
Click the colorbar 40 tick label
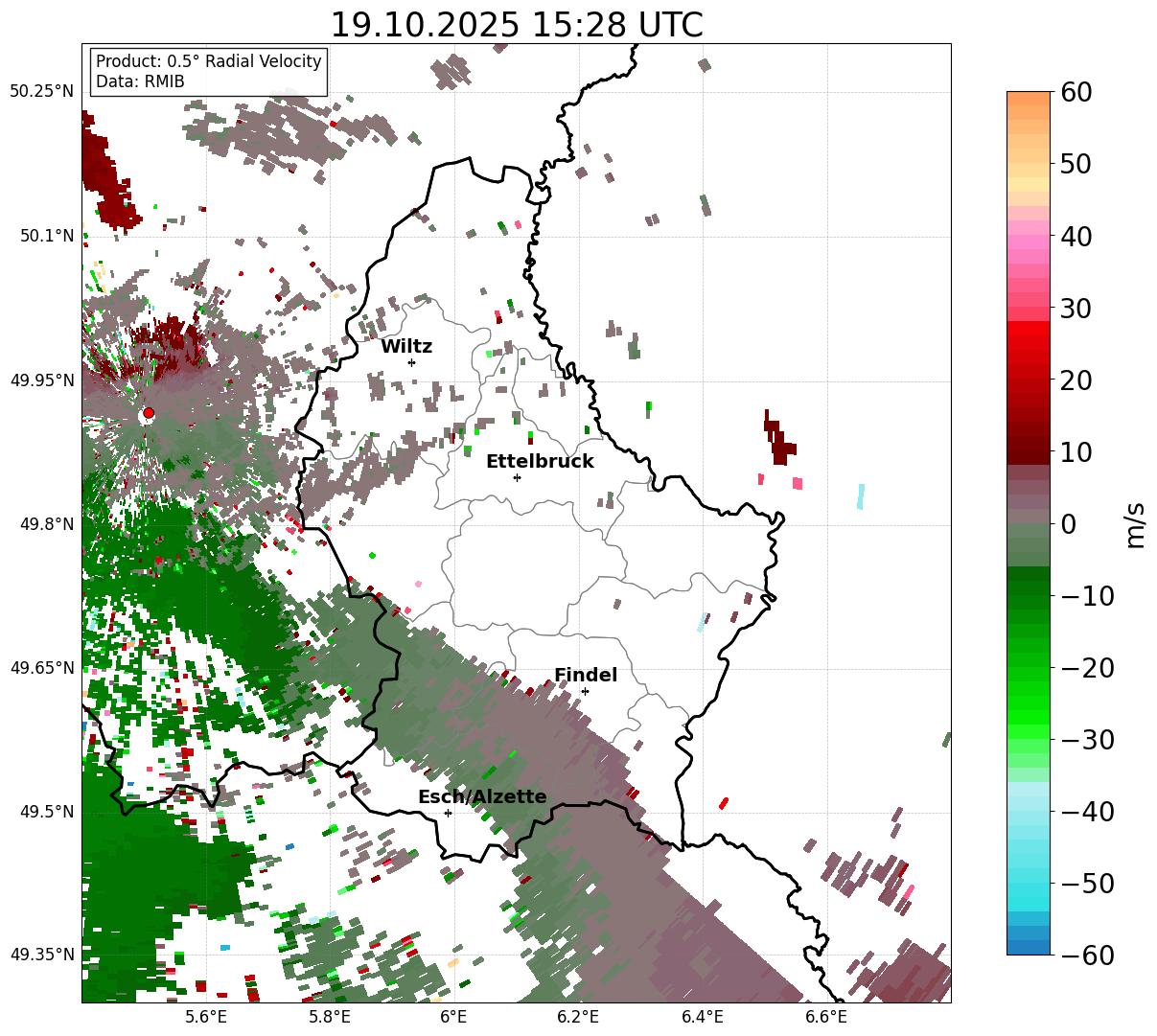pos(1076,236)
